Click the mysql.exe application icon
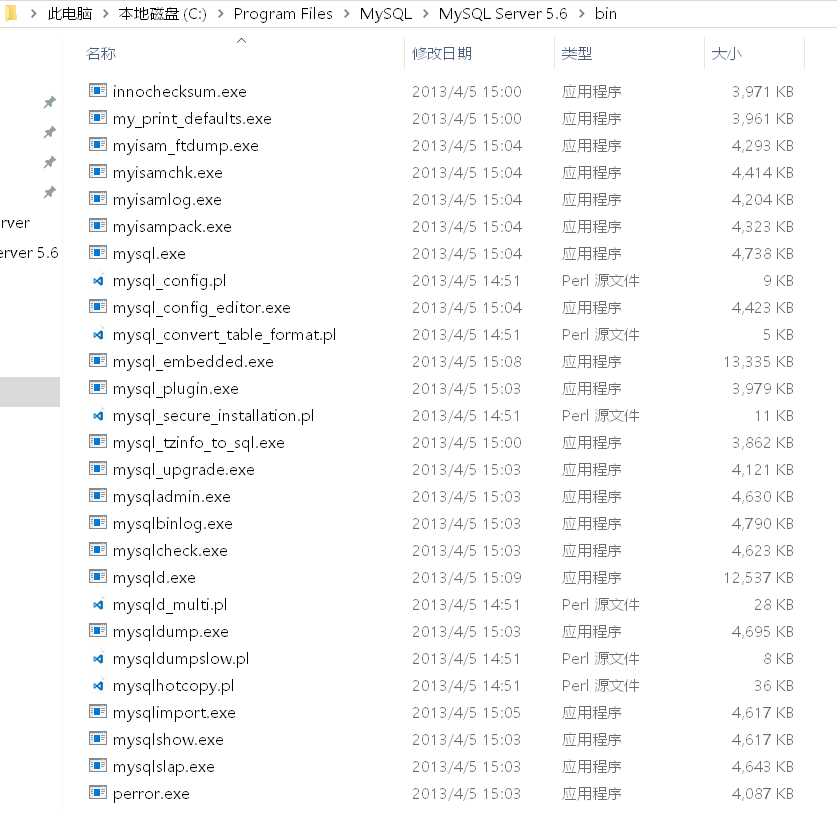Viewport: 837px width, 835px height. 98,253
